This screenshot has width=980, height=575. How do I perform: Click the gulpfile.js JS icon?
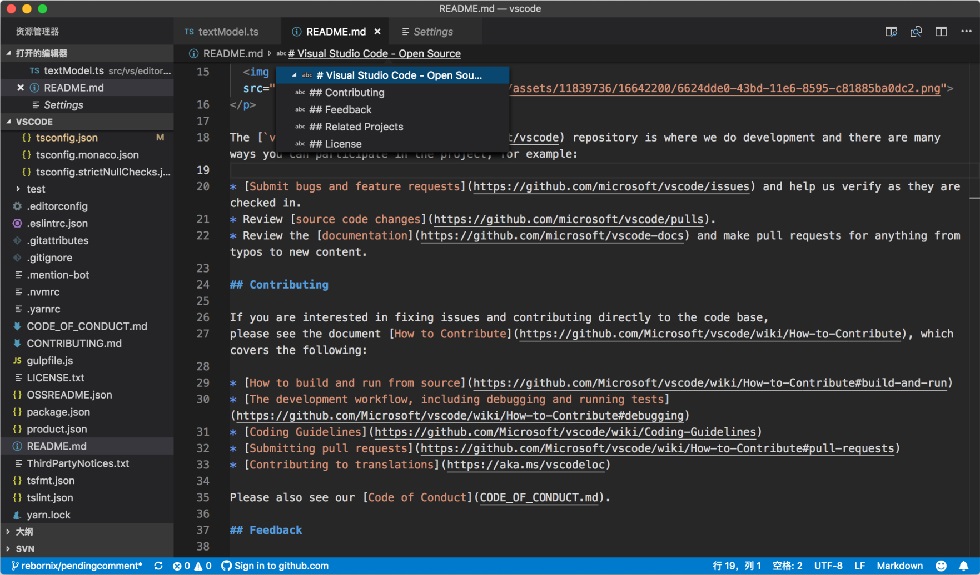coord(18,361)
